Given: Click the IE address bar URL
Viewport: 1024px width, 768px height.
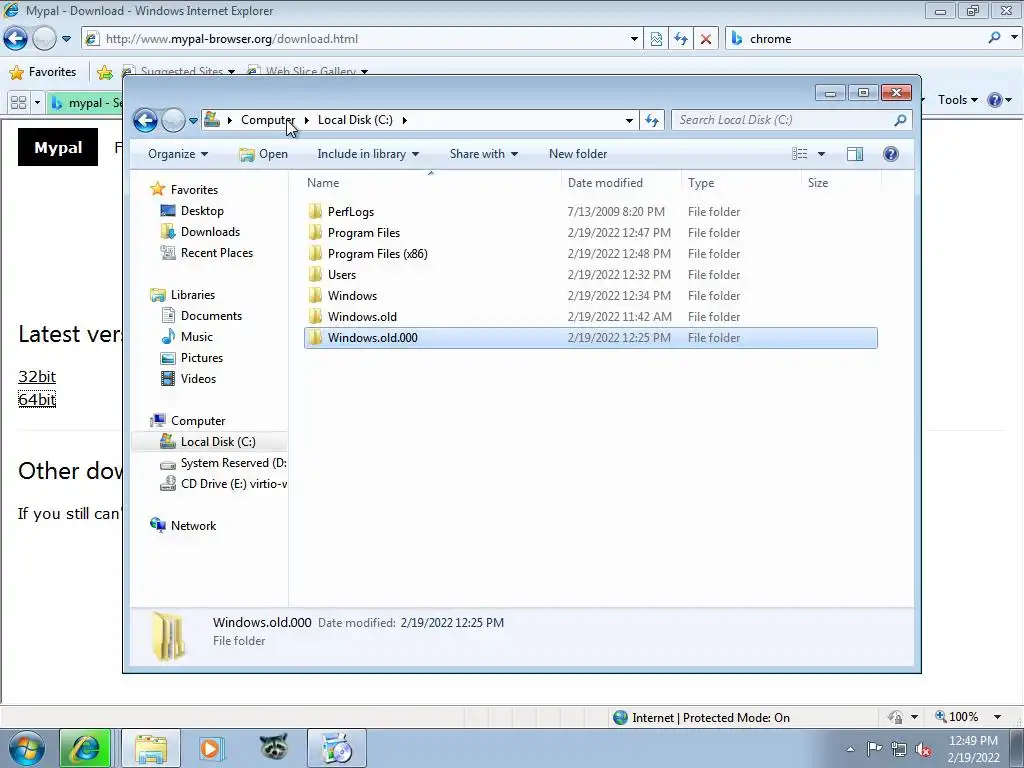Looking at the screenshot, I should [x=232, y=39].
